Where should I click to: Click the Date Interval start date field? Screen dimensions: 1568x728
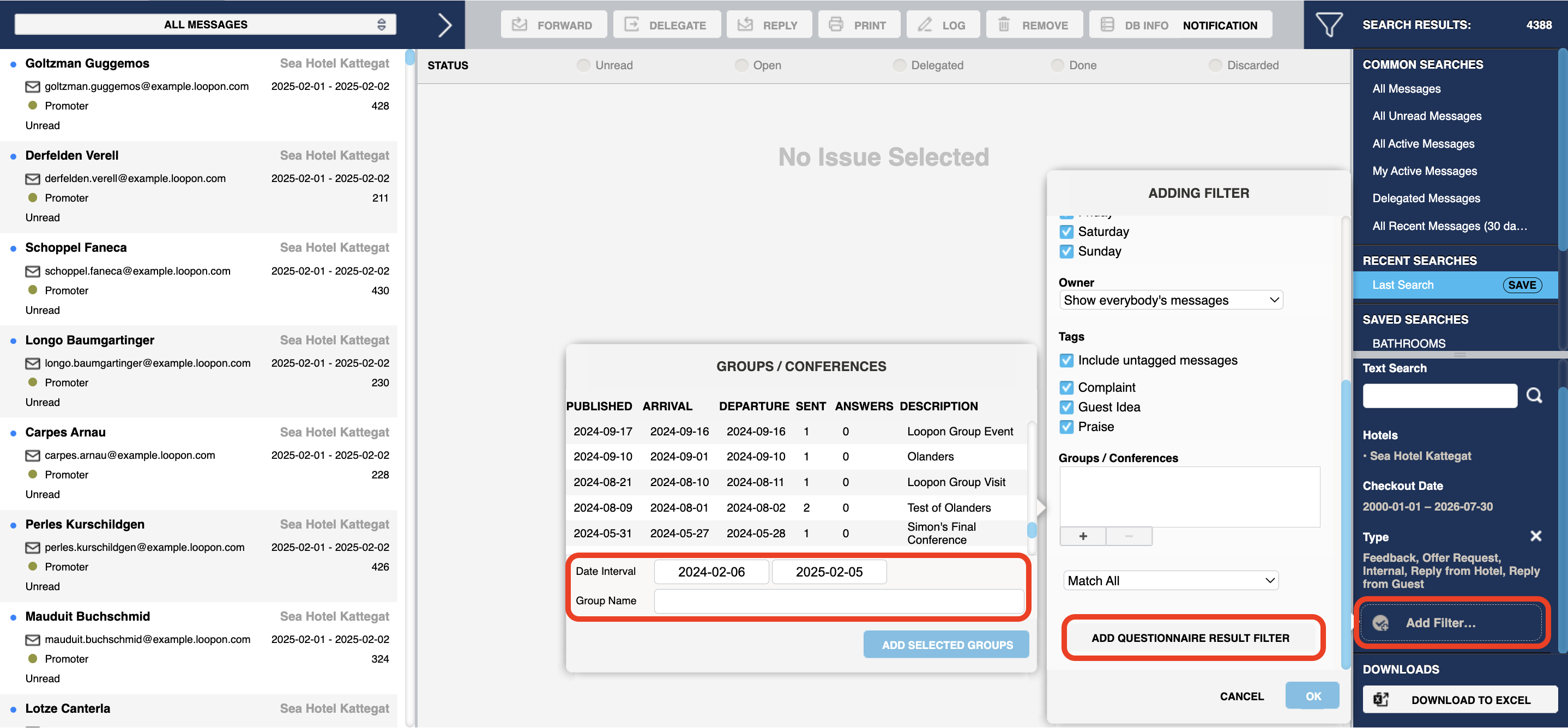(711, 572)
